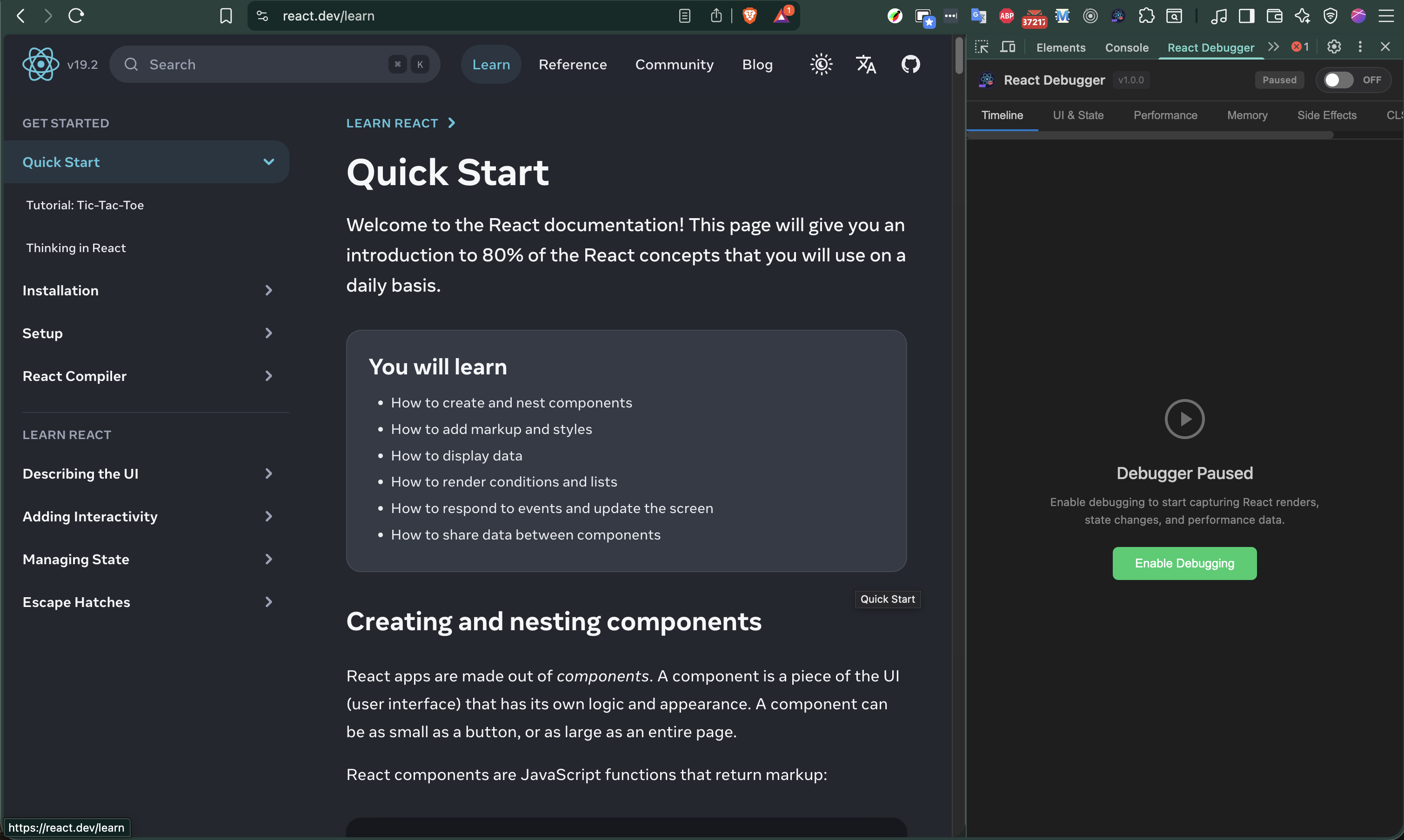Open the React Debugger atom extension icon

1117,16
